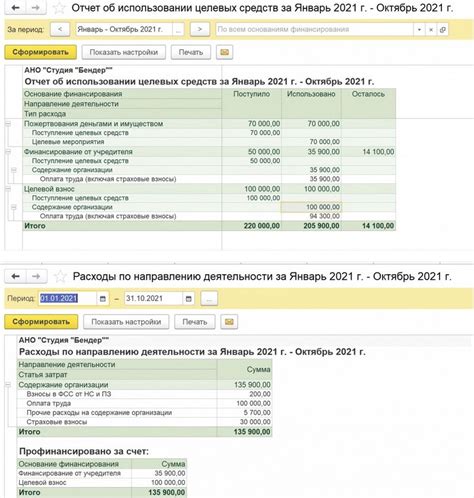474x498 pixels.
Task: Select the 'Финансирование от учредителя' row in the top report table
Action: [x=209, y=152]
